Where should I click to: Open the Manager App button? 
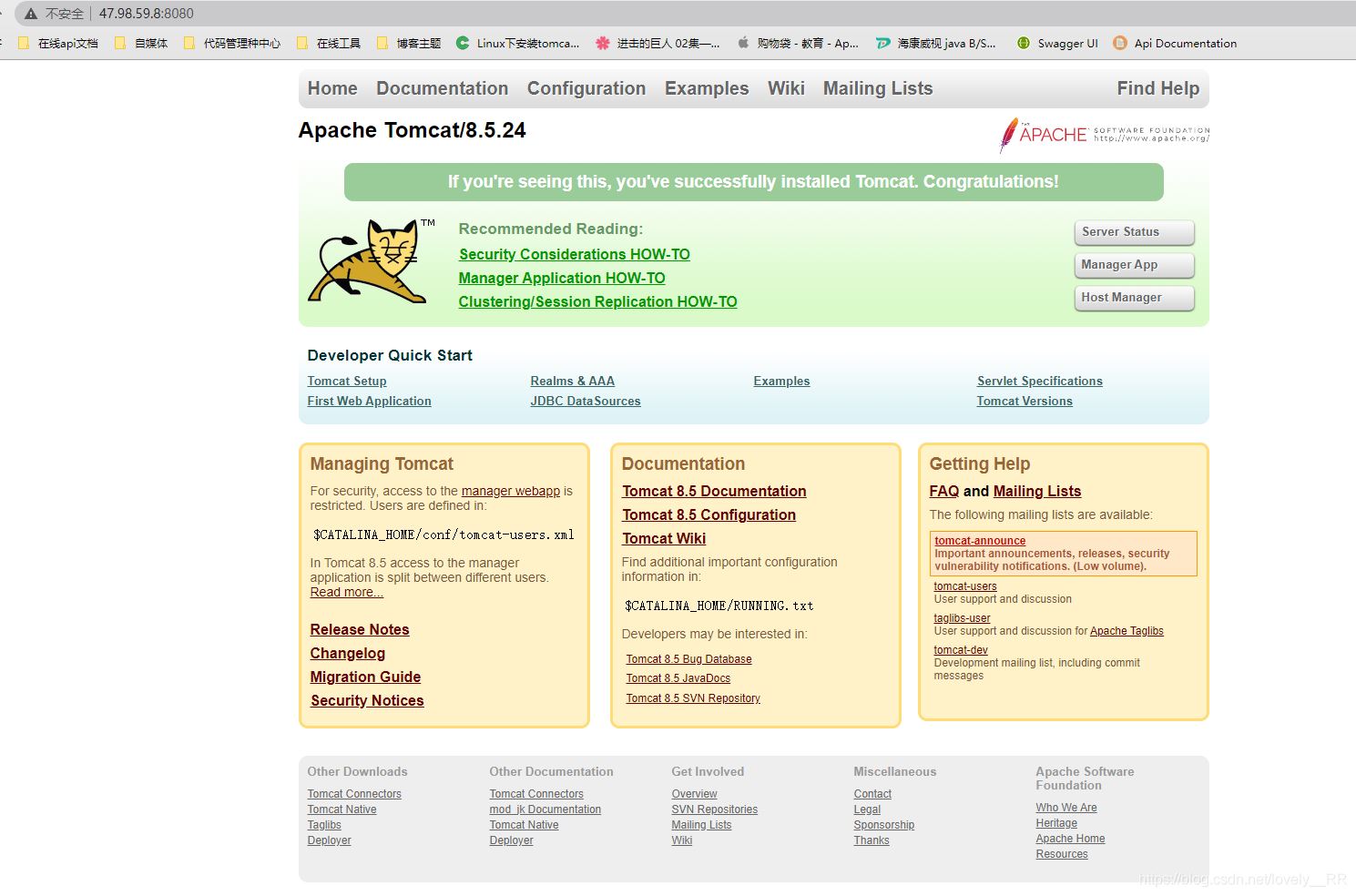coord(1133,265)
